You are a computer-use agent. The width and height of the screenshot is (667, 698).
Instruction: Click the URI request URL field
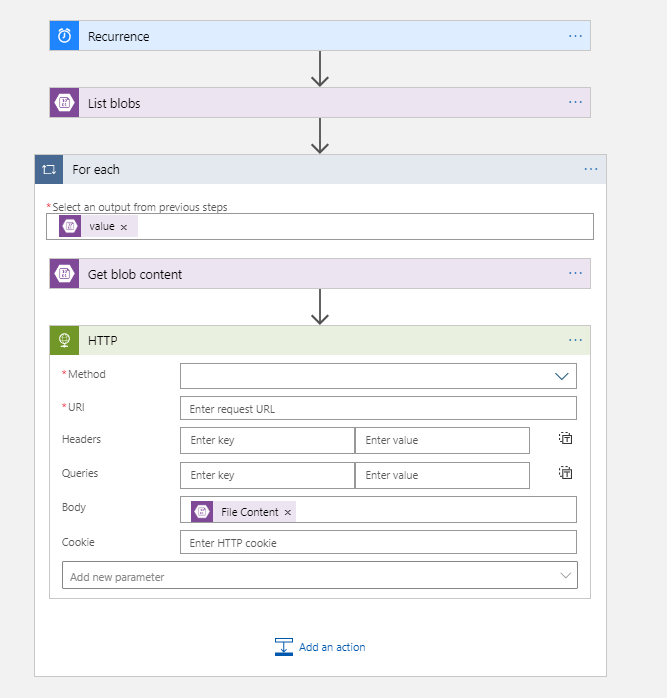(x=378, y=408)
